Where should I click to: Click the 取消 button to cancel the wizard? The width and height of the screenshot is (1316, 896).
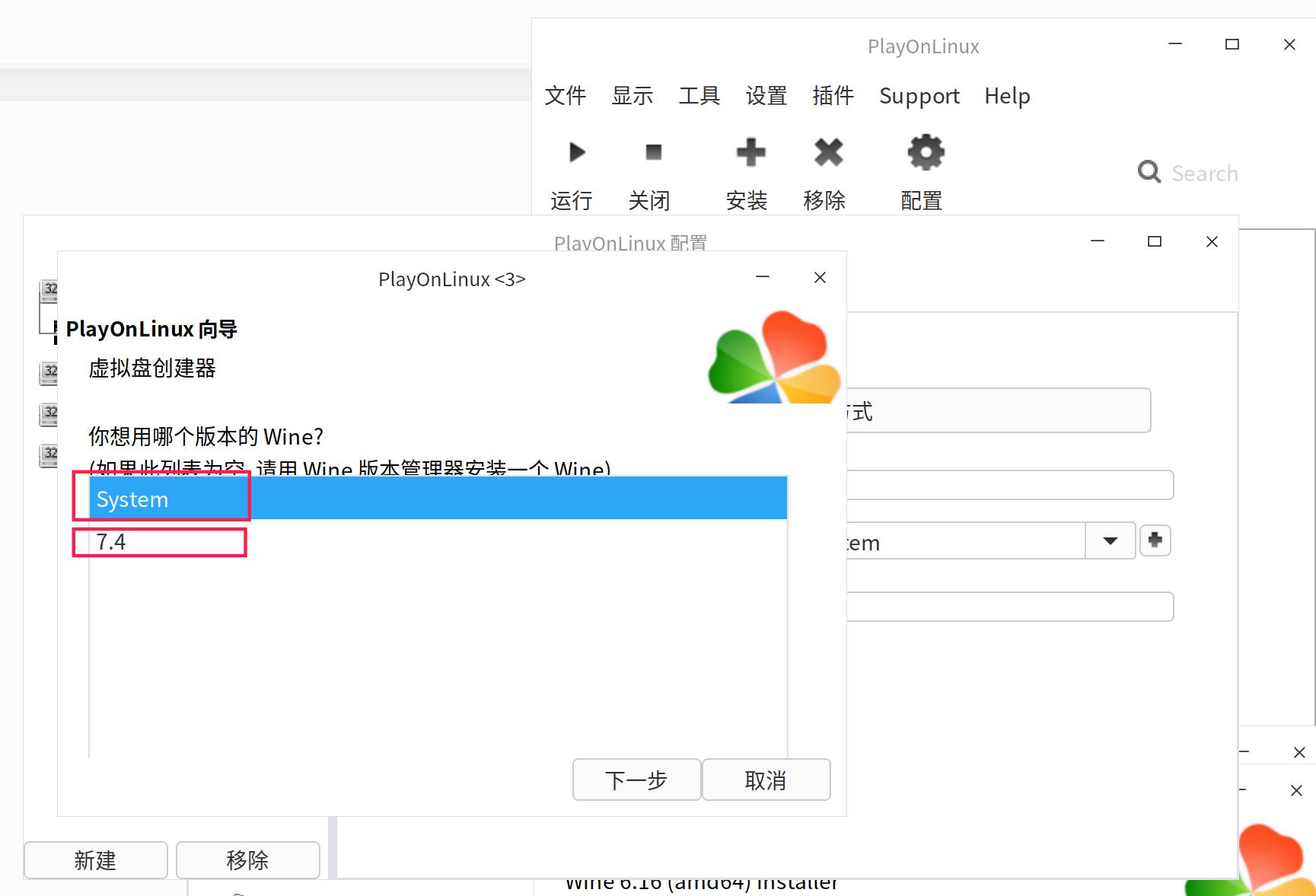tap(766, 780)
